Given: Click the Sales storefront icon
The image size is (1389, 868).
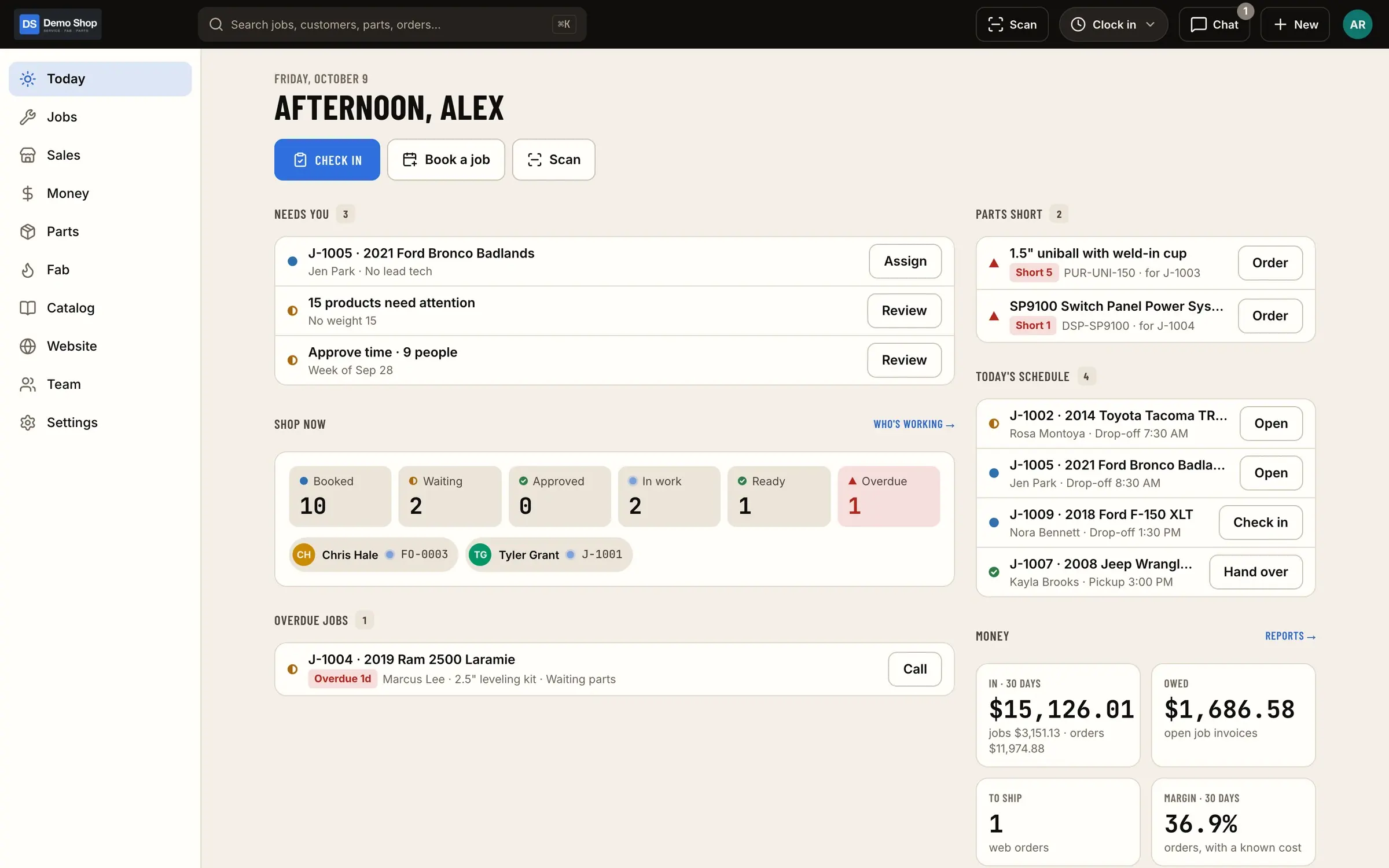Looking at the screenshot, I should click(x=28, y=155).
